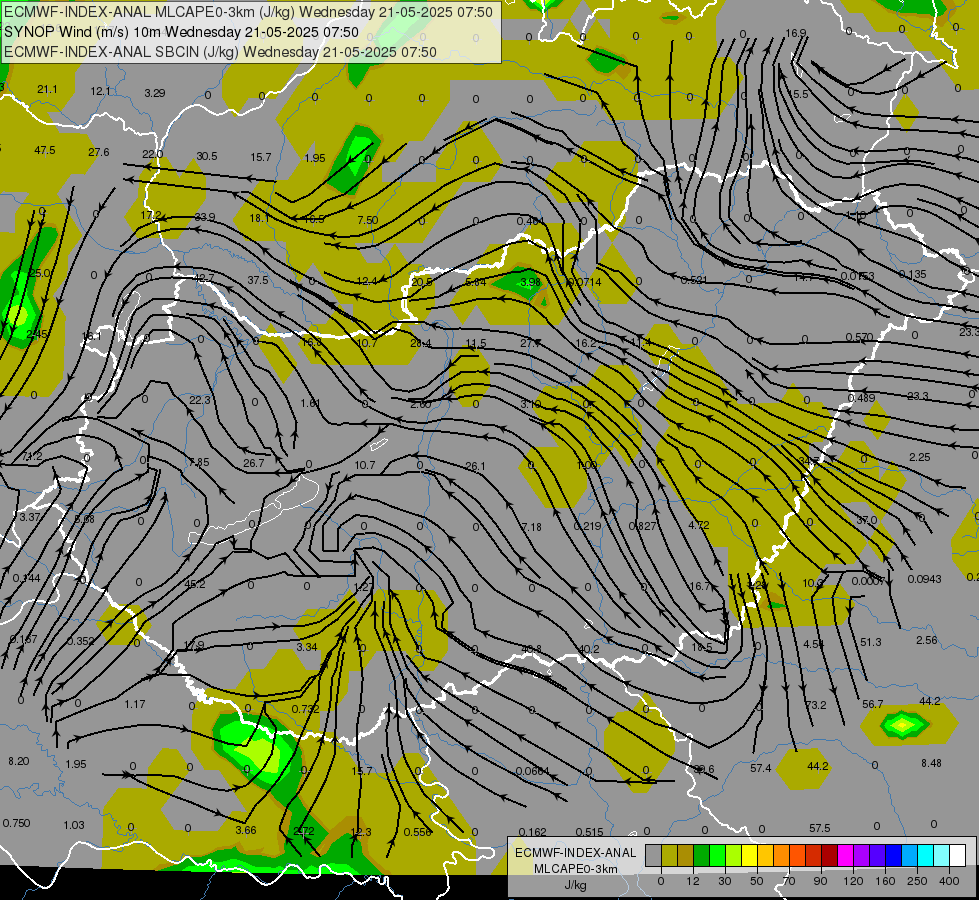The height and width of the screenshot is (900, 979).
Task: Select the pure blue legend swatch
Action: 893,855
